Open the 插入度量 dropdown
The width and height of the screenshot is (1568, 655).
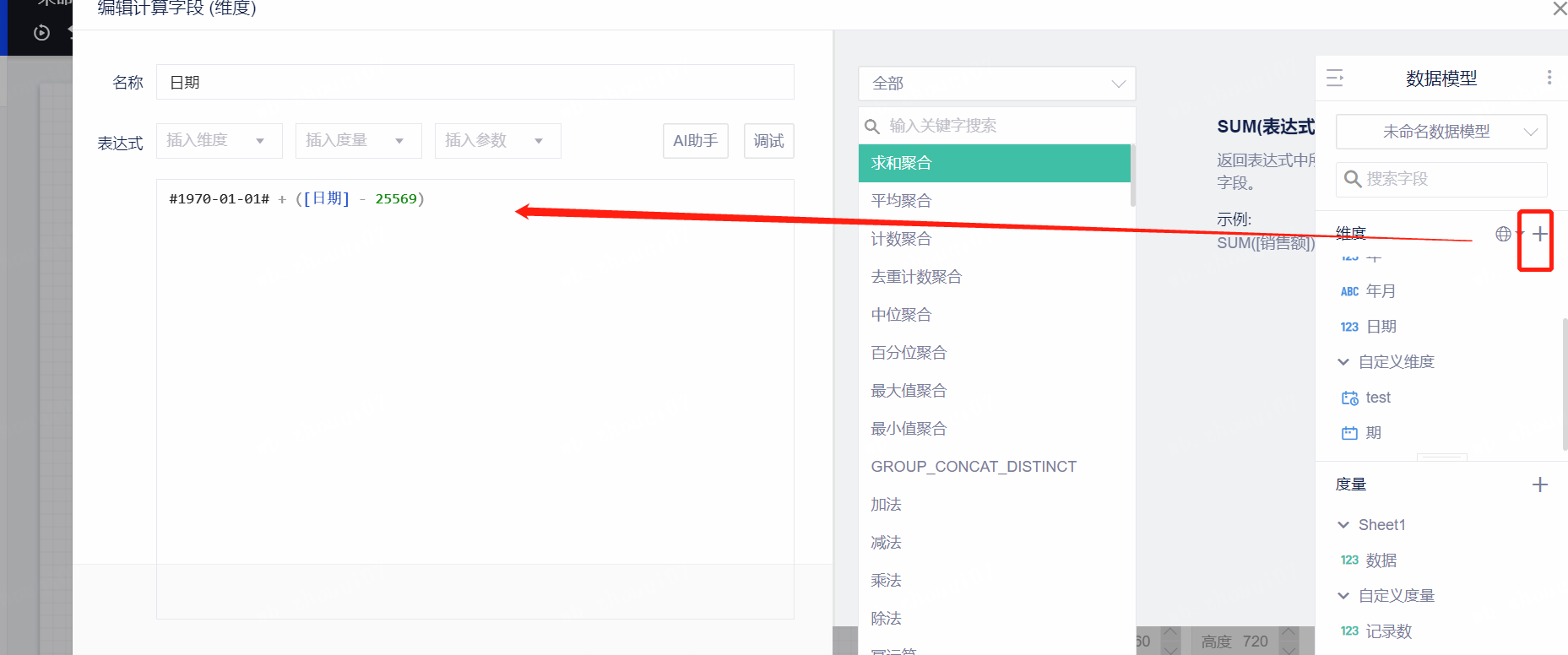358,140
